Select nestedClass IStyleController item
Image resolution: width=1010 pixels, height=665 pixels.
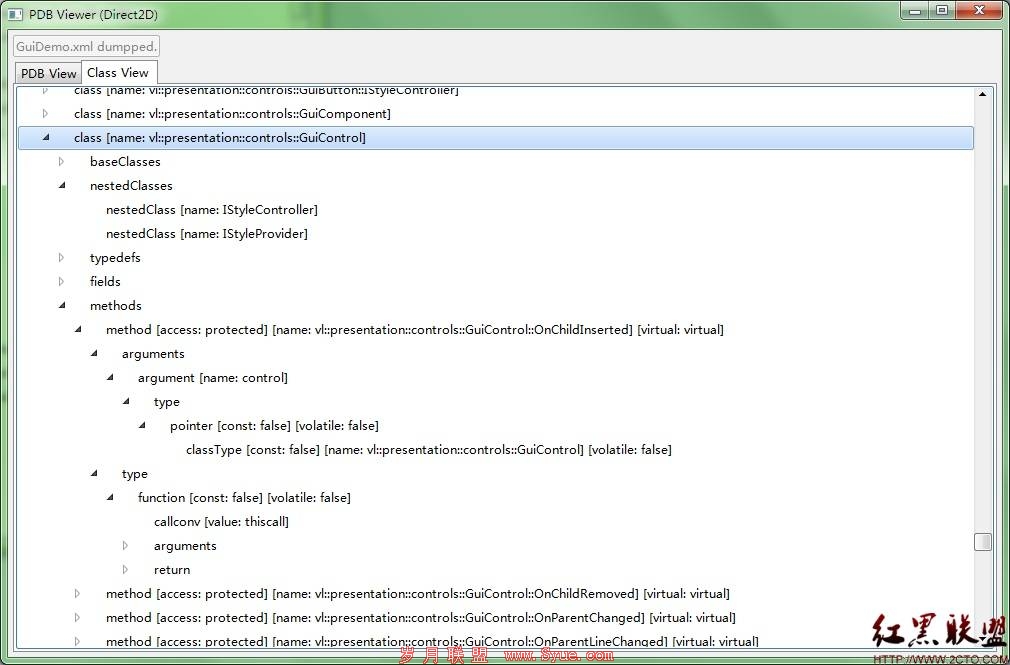pyautogui.click(x=212, y=209)
